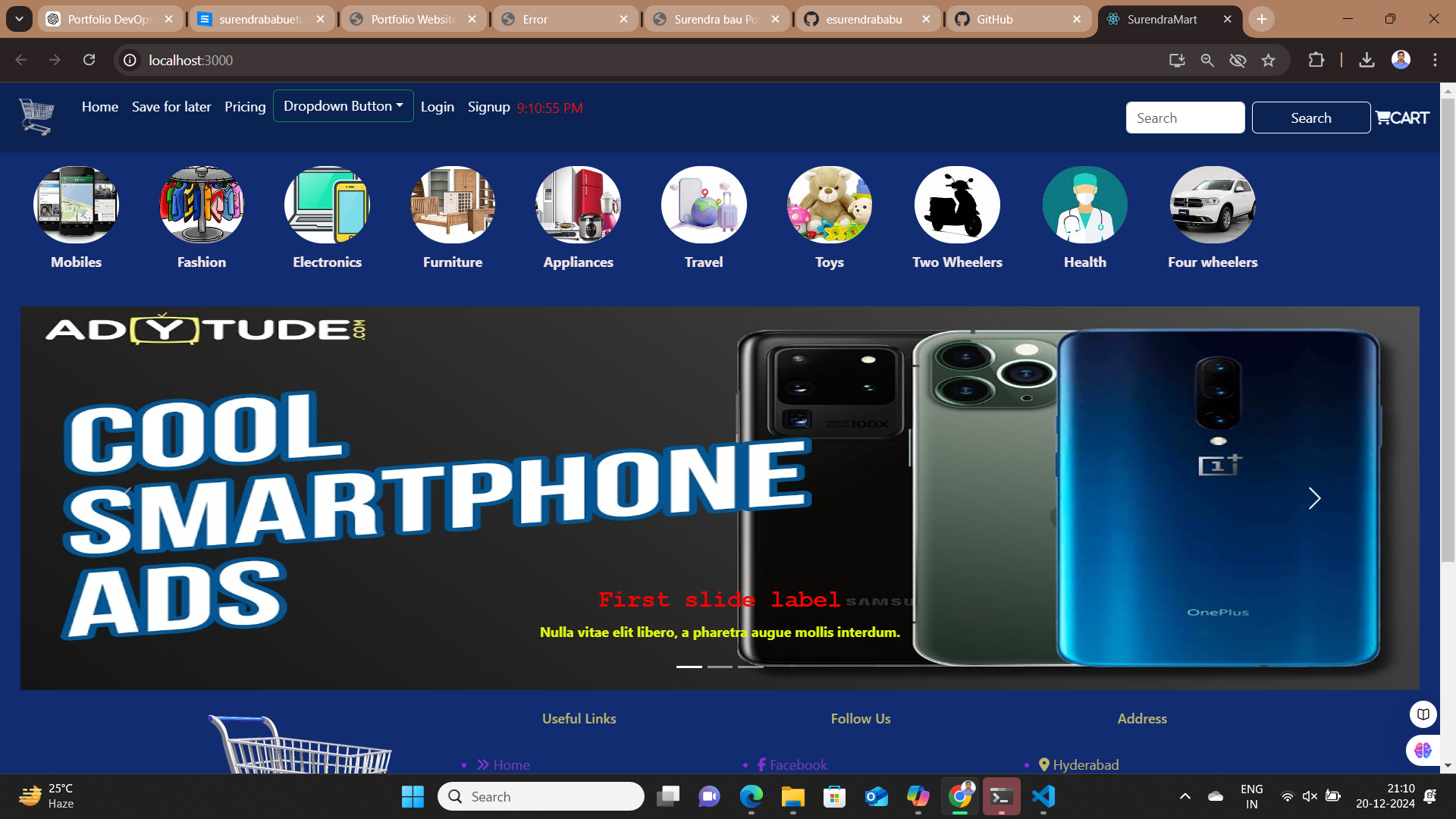Switch to Surendra bau Portfolio tab
This screenshot has height=819, width=1456.
(x=716, y=19)
